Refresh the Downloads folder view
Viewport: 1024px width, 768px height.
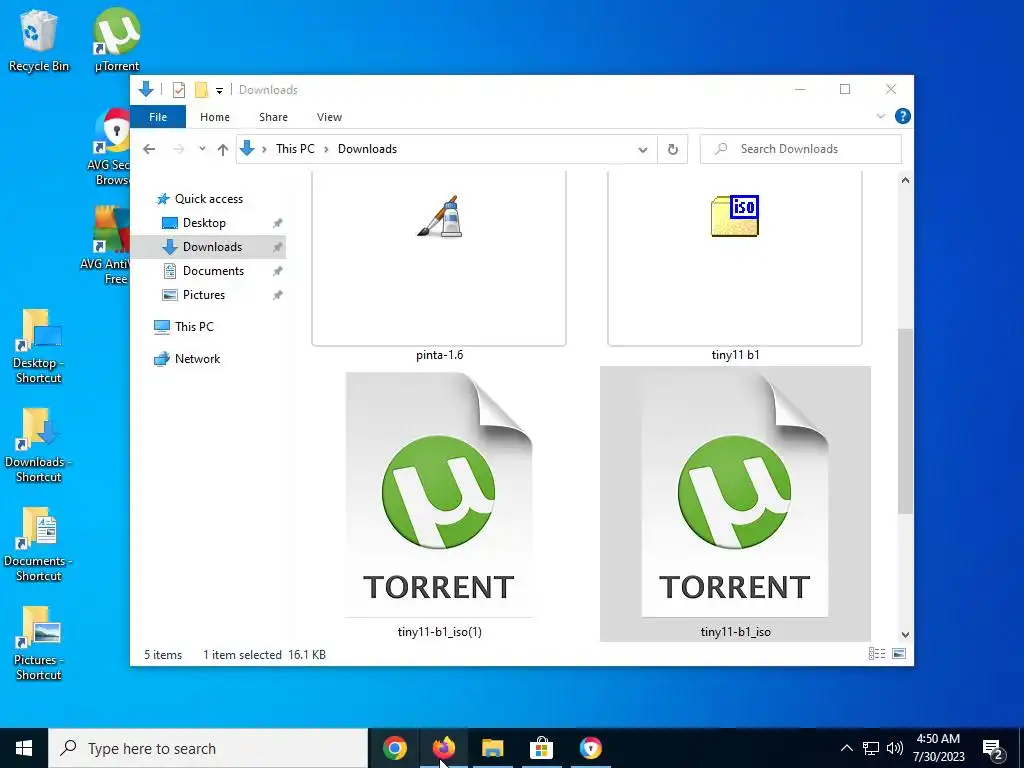(x=673, y=150)
